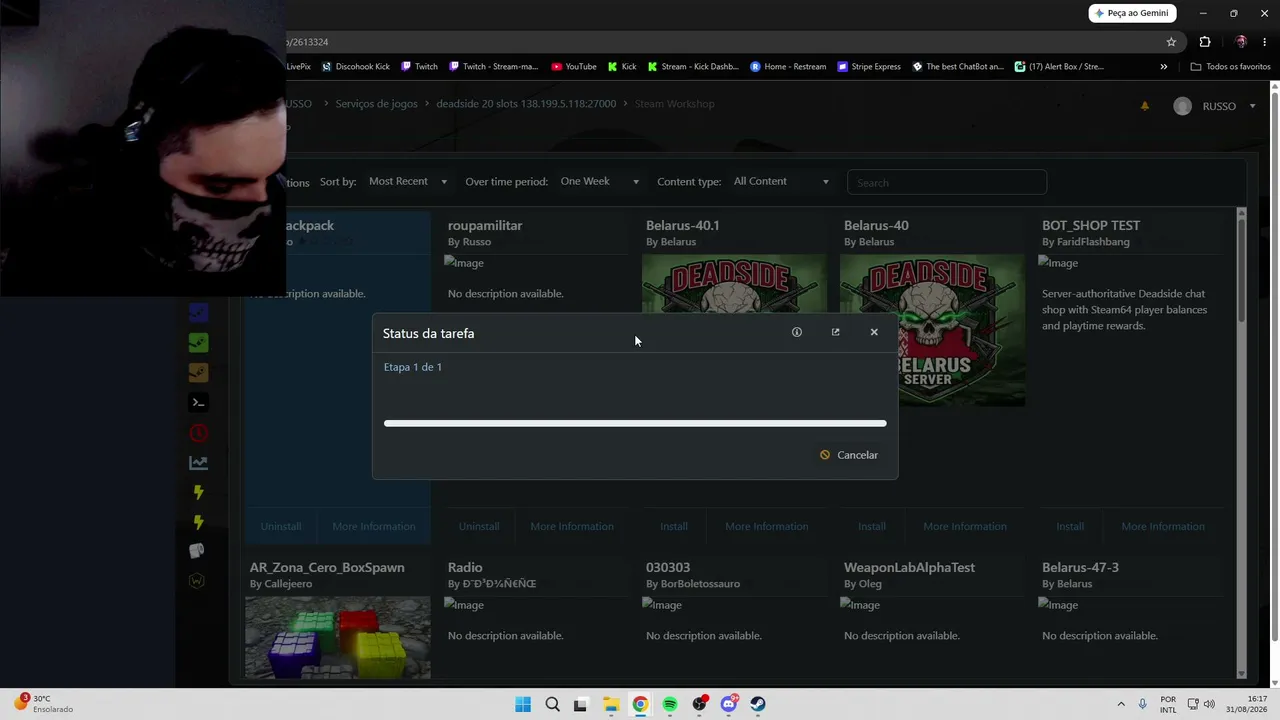Install the Belarus-40.1 mod

point(674,527)
